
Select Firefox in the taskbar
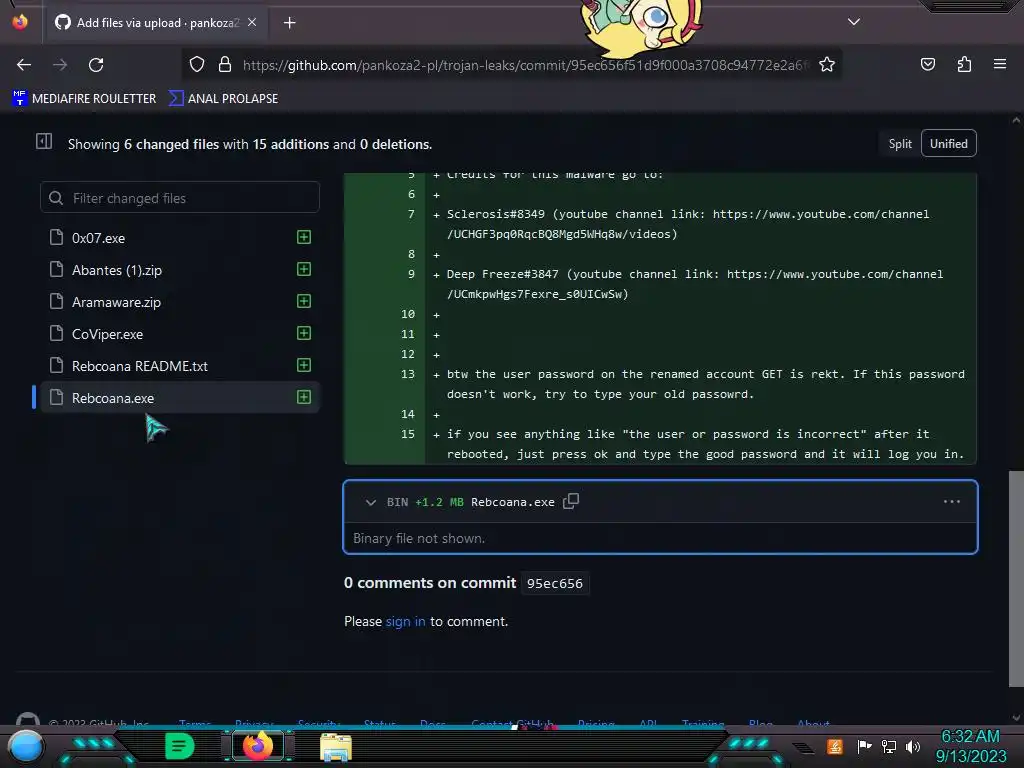click(258, 746)
